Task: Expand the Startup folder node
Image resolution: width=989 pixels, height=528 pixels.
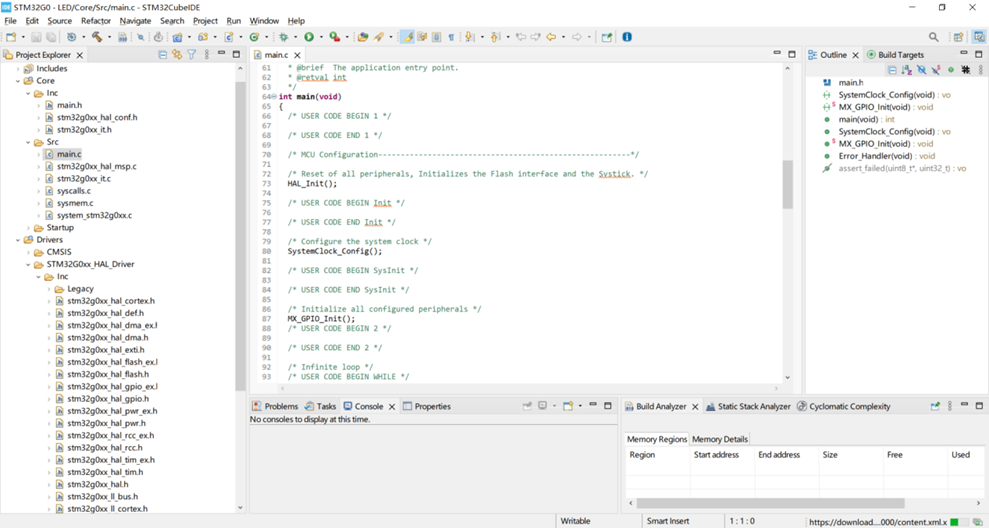Action: click(x=28, y=228)
